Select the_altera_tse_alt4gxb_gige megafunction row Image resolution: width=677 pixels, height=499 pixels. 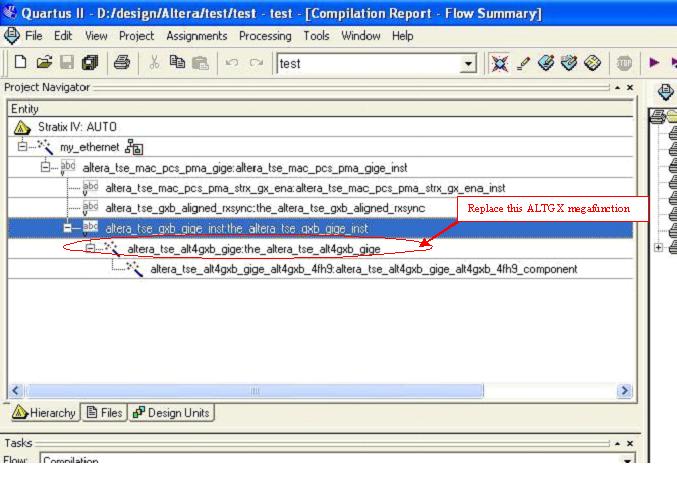pyautogui.click(x=320, y=249)
